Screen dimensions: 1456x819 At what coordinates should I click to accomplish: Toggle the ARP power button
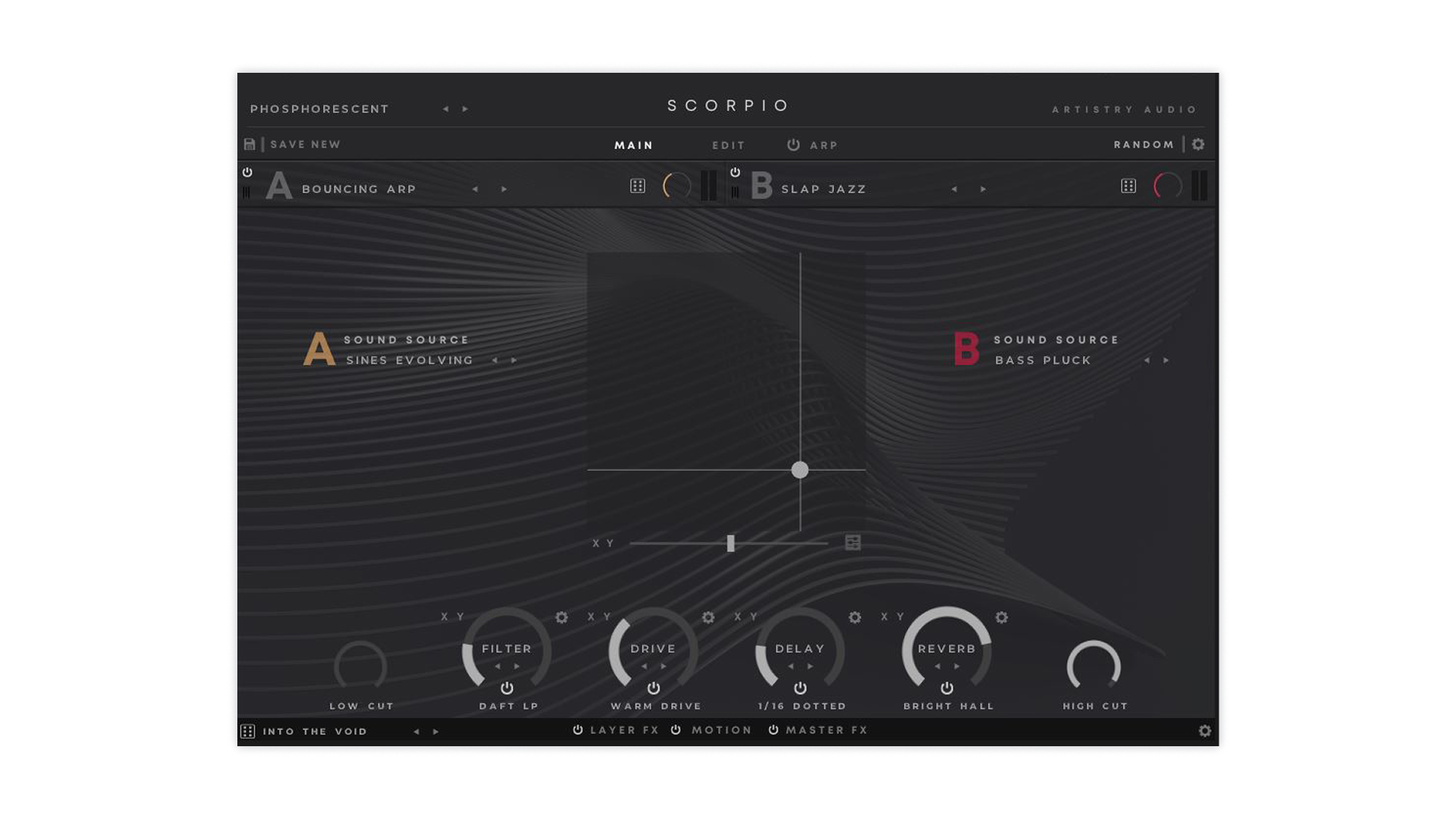[x=793, y=145]
